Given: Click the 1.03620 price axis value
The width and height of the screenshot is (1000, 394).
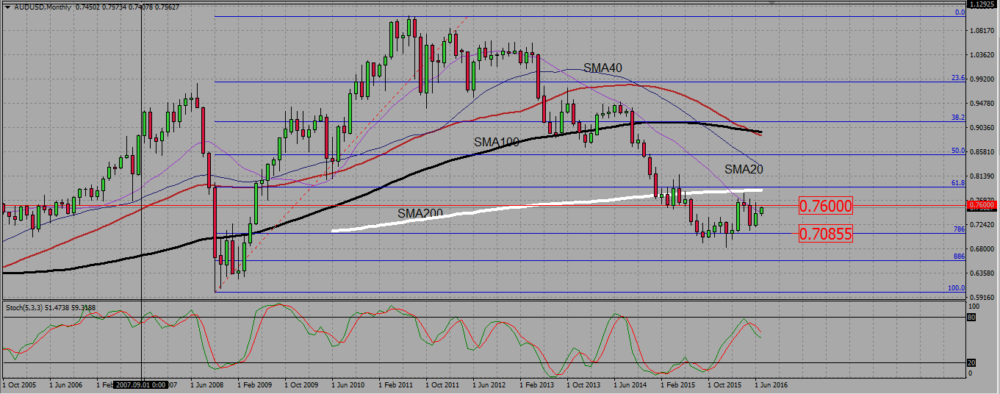Looking at the screenshot, I should tap(982, 55).
